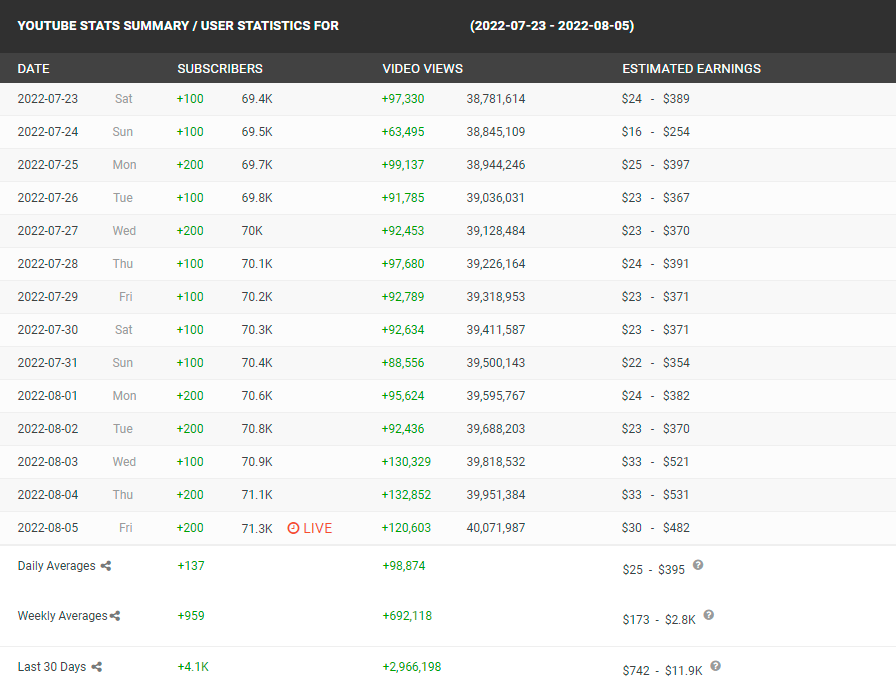
Task: Select the DATE column header
Action: click(34, 69)
